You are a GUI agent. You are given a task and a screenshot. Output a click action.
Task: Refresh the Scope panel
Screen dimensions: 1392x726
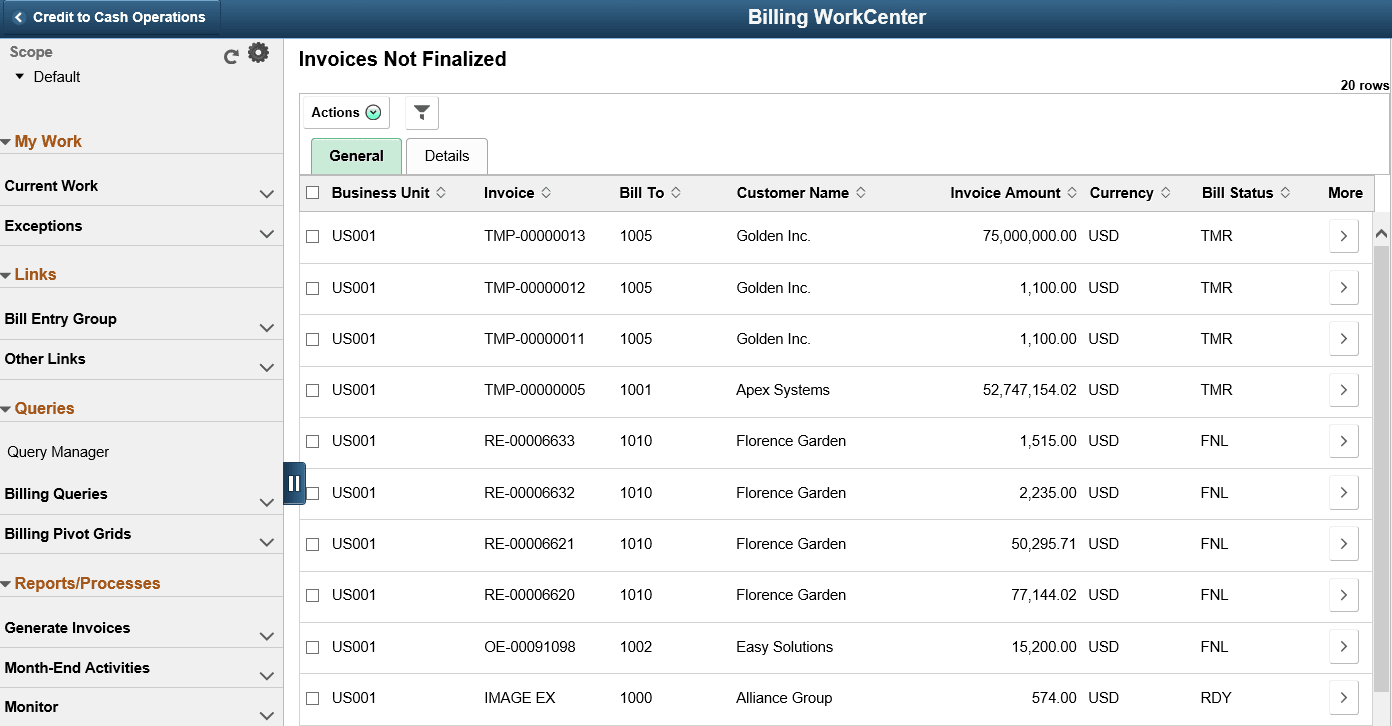coord(231,53)
